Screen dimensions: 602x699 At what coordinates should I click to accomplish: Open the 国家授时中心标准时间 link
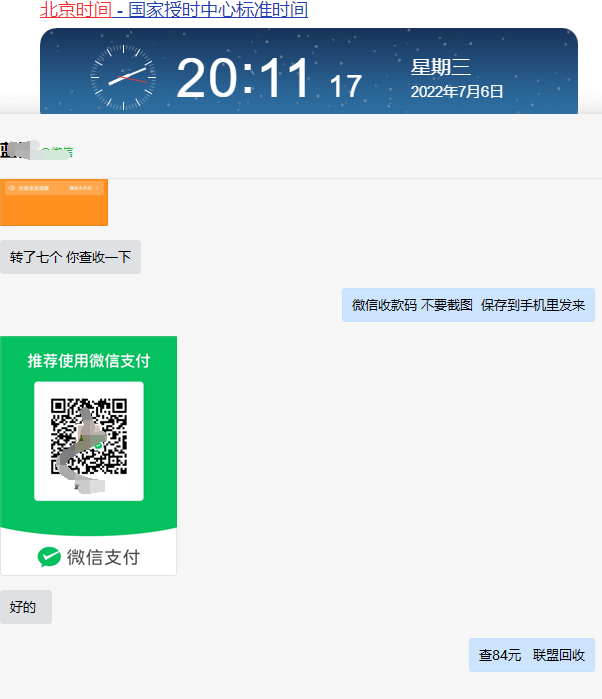coord(218,10)
